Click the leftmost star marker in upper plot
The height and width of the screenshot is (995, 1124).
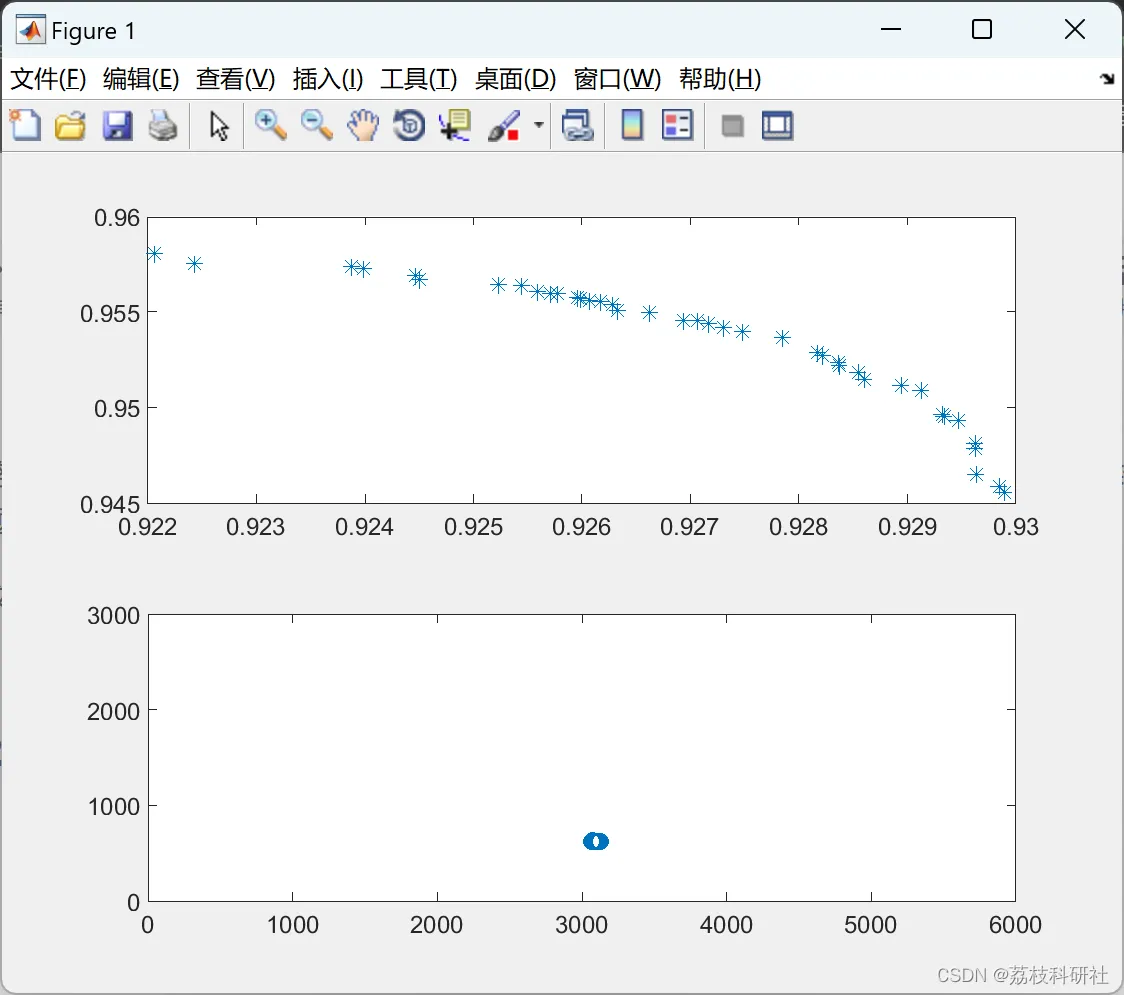[x=154, y=254]
